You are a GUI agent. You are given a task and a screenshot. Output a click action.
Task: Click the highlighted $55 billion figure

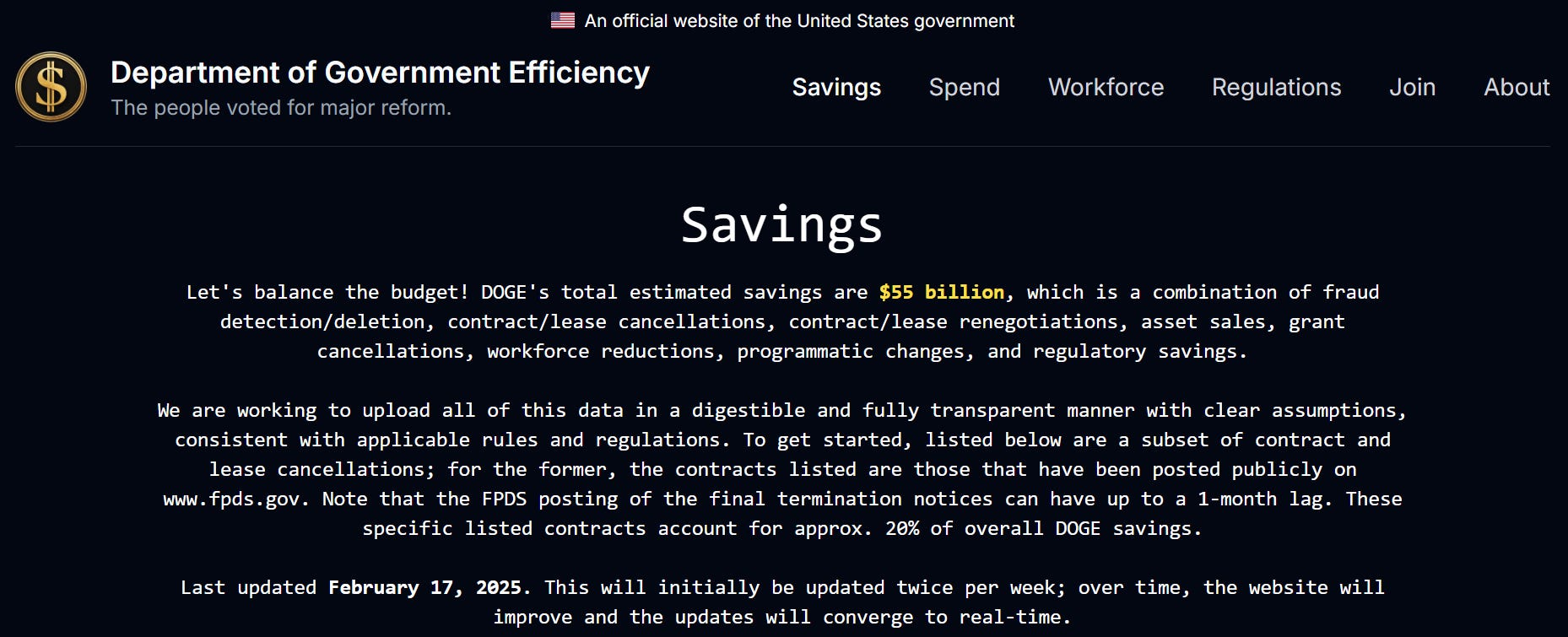(942, 292)
